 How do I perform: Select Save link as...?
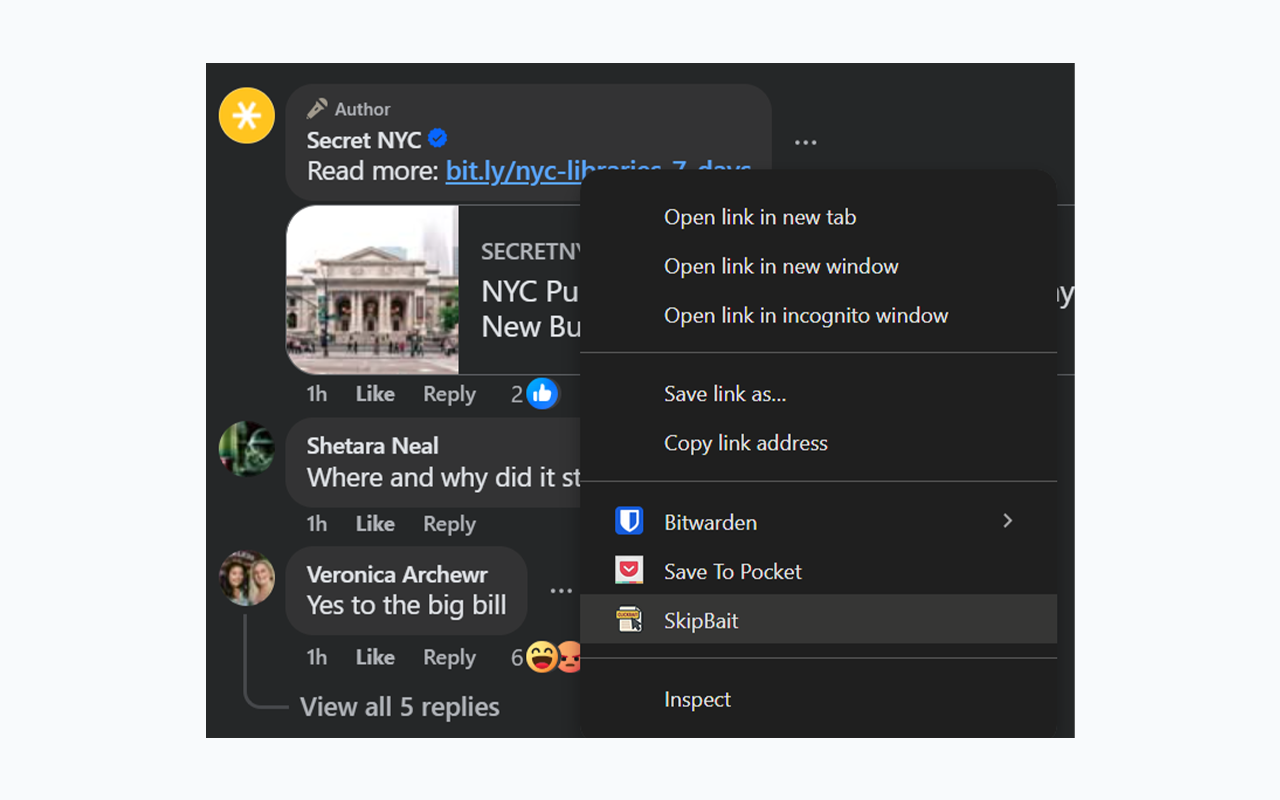click(818, 394)
